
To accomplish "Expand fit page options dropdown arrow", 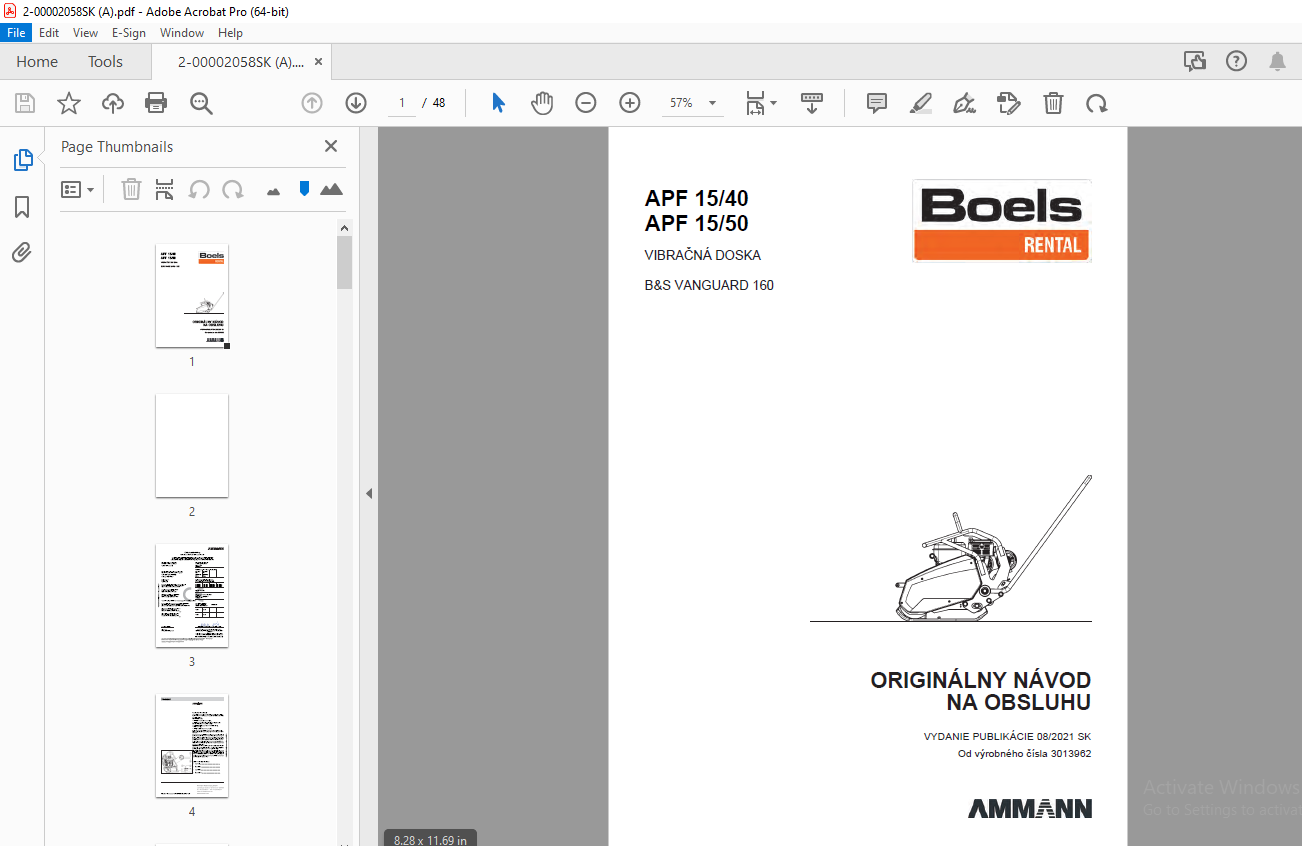I will [x=773, y=103].
